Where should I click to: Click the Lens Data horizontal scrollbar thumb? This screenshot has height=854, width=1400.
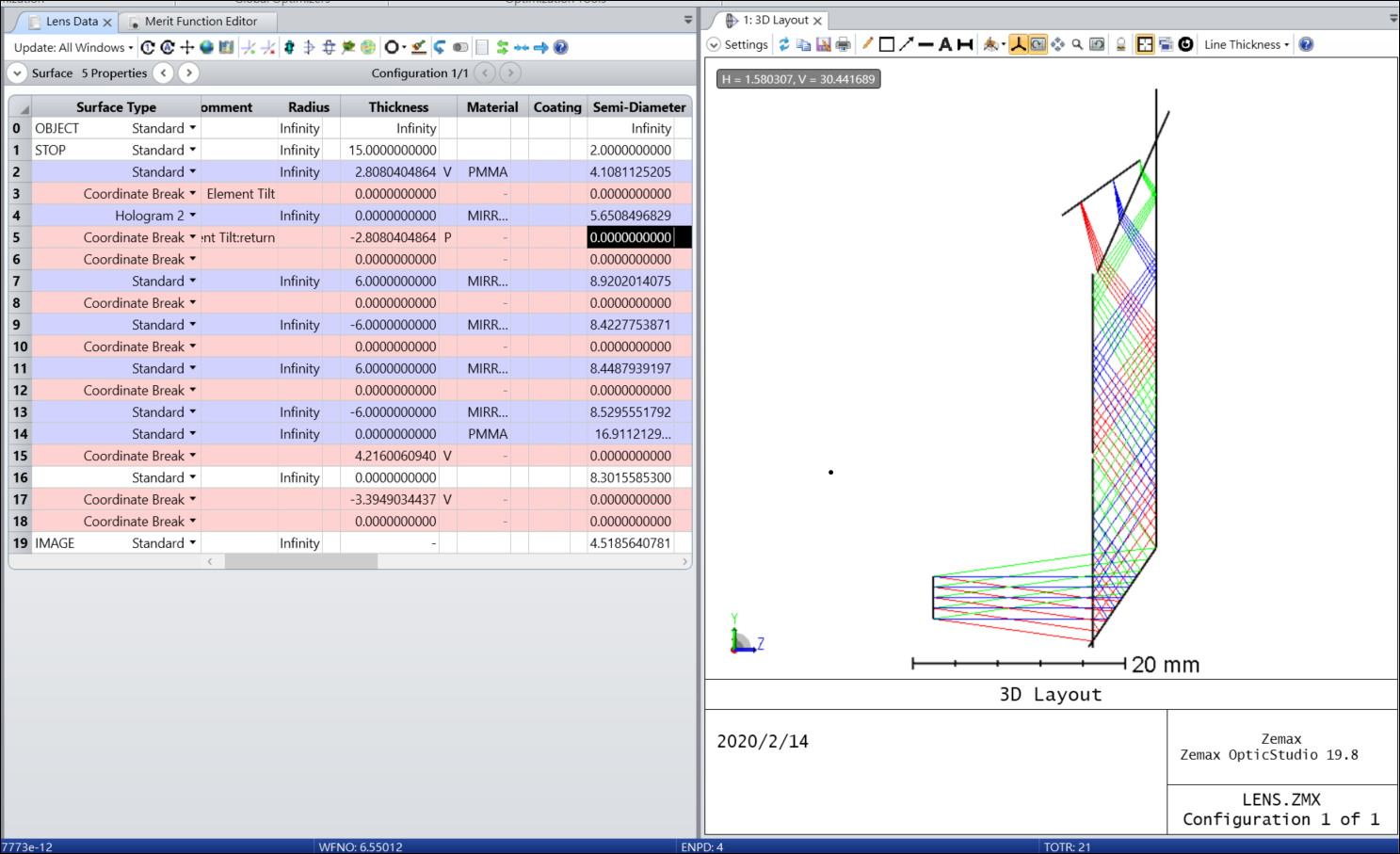tap(300, 561)
